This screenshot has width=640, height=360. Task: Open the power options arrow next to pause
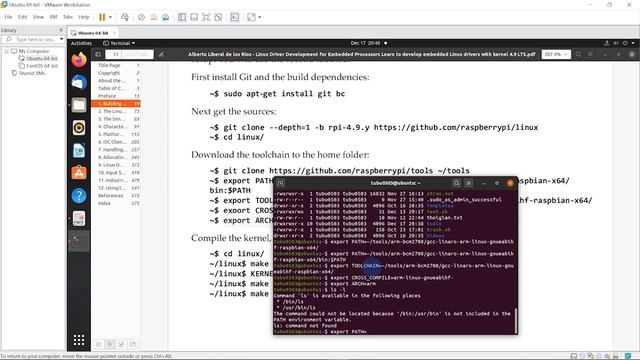(x=110, y=17)
